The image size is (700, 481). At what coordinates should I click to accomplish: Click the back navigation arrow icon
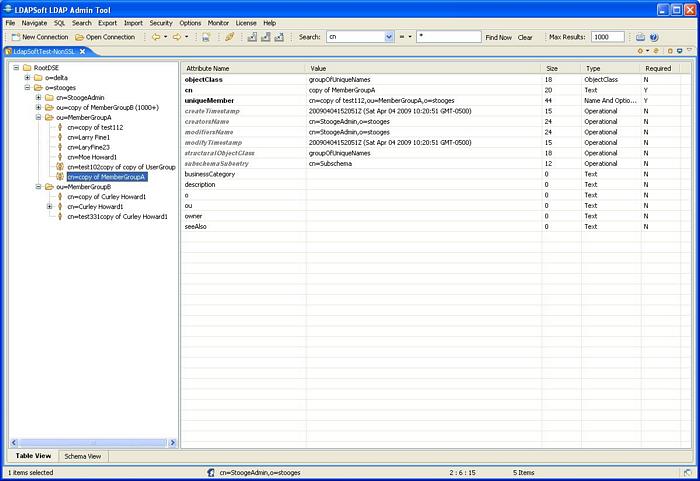coord(155,37)
